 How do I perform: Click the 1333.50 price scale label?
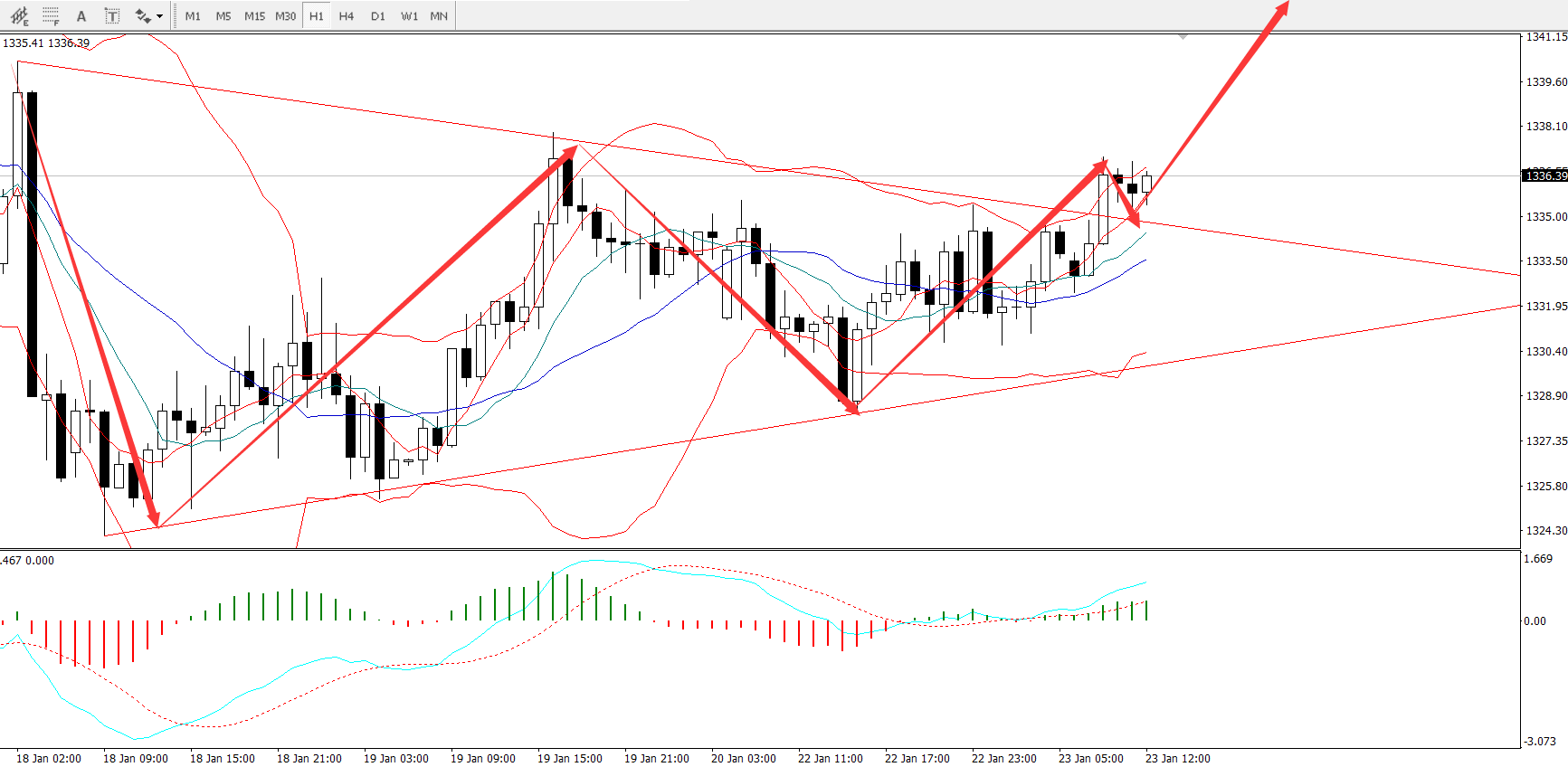[x=1546, y=261]
